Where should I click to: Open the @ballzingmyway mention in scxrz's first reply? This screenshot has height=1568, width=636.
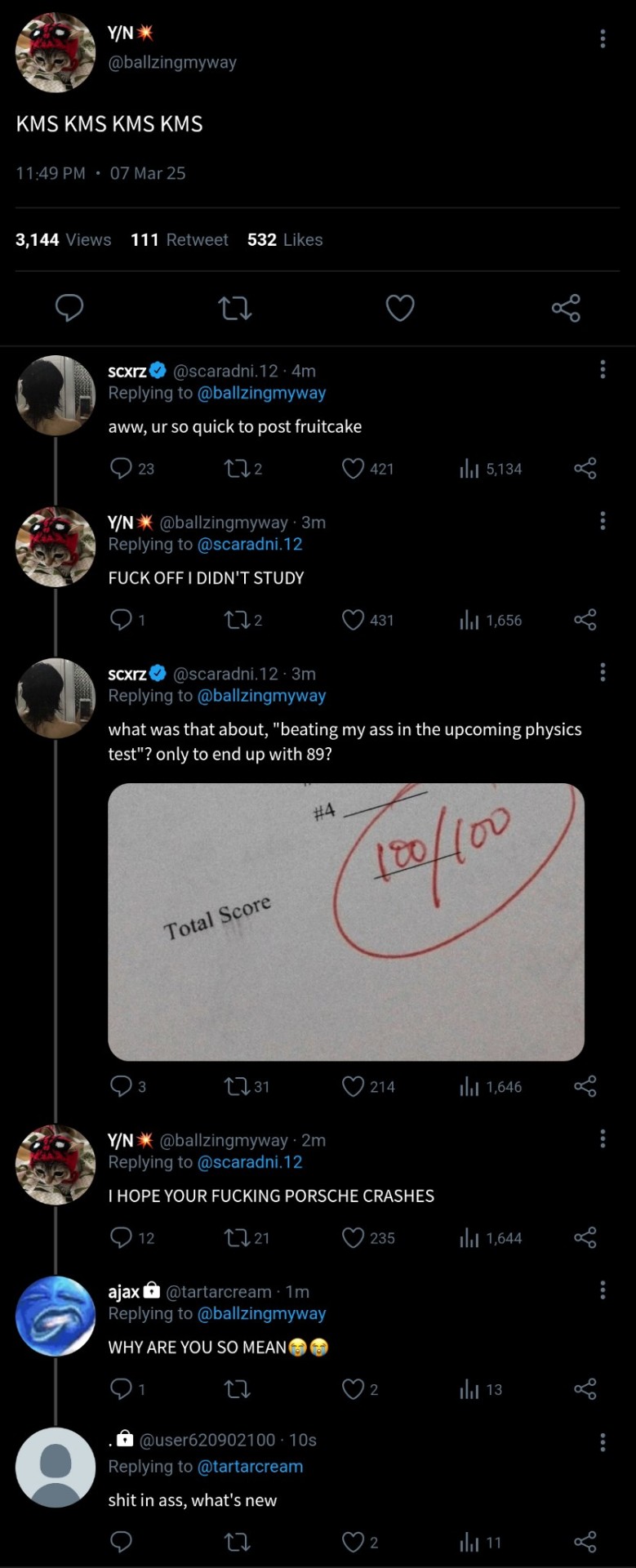pyautogui.click(x=261, y=393)
